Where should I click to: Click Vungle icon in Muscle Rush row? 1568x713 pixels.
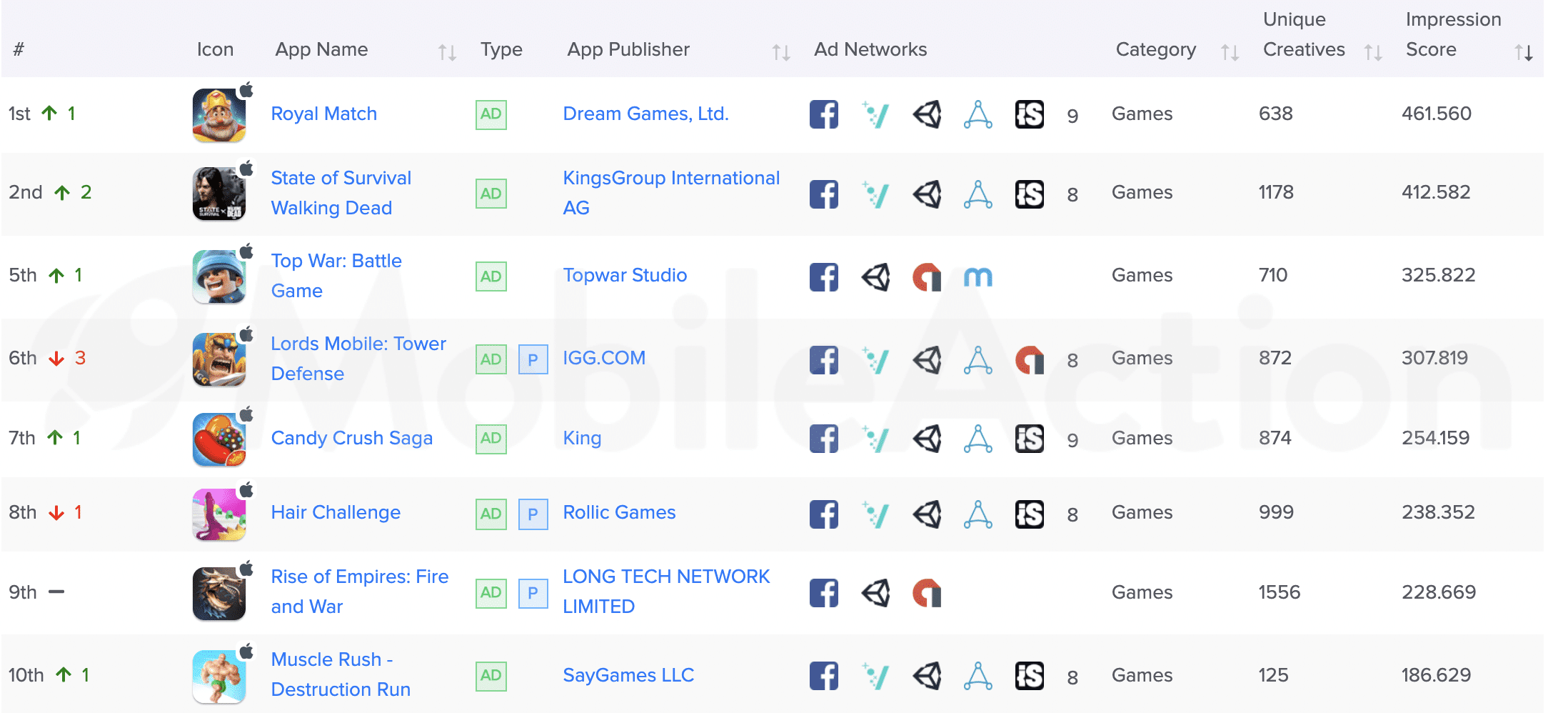pyautogui.click(x=875, y=676)
